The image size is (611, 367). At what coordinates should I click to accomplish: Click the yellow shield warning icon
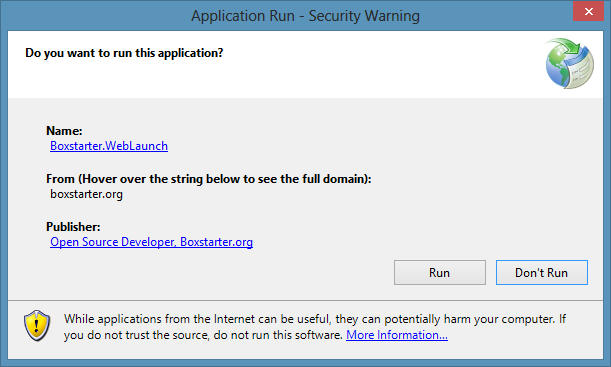[x=37, y=326]
